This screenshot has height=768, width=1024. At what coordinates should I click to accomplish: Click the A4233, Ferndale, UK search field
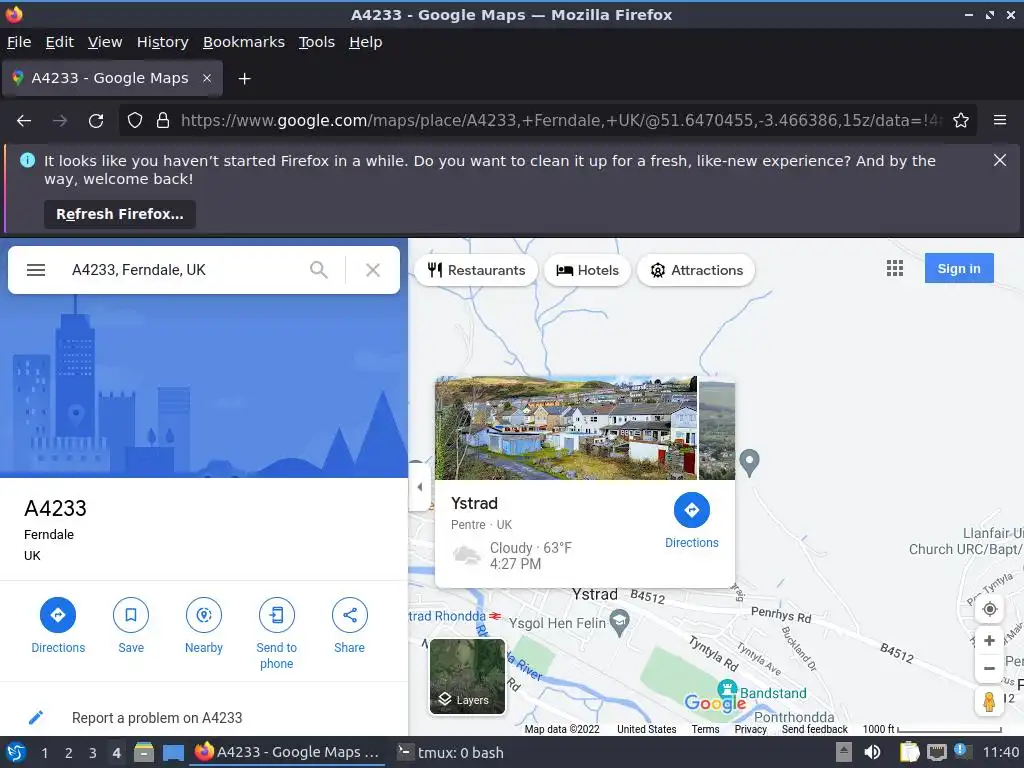pos(183,270)
